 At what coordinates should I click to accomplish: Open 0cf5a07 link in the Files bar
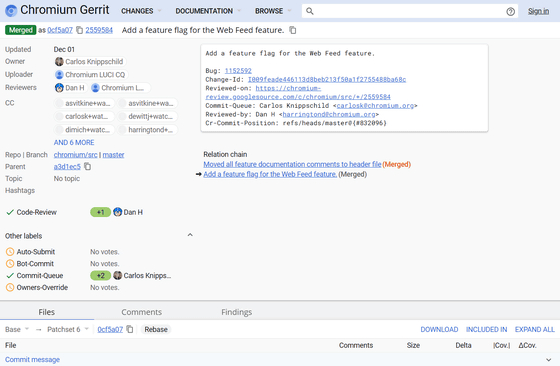pyautogui.click(x=110, y=329)
